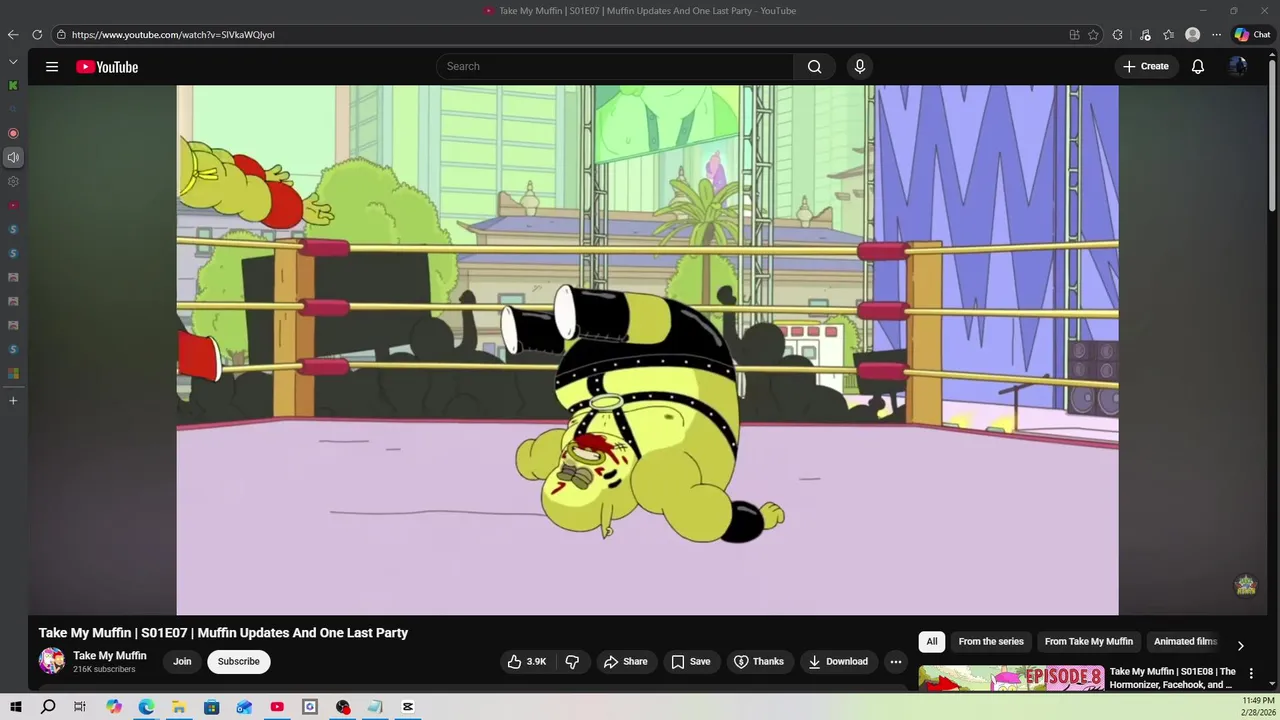Open options for the S01E08 suggestion
This screenshot has height=720, width=1280.
pyautogui.click(x=1251, y=674)
